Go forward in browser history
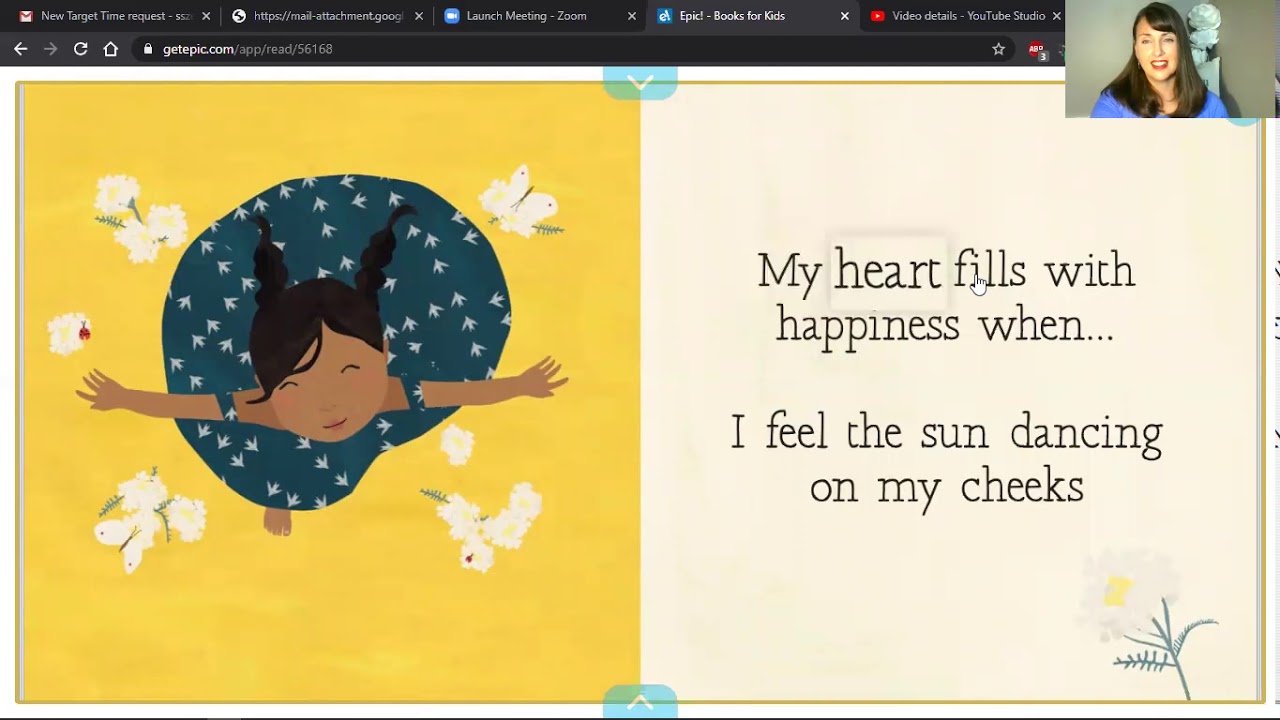 pyautogui.click(x=51, y=49)
